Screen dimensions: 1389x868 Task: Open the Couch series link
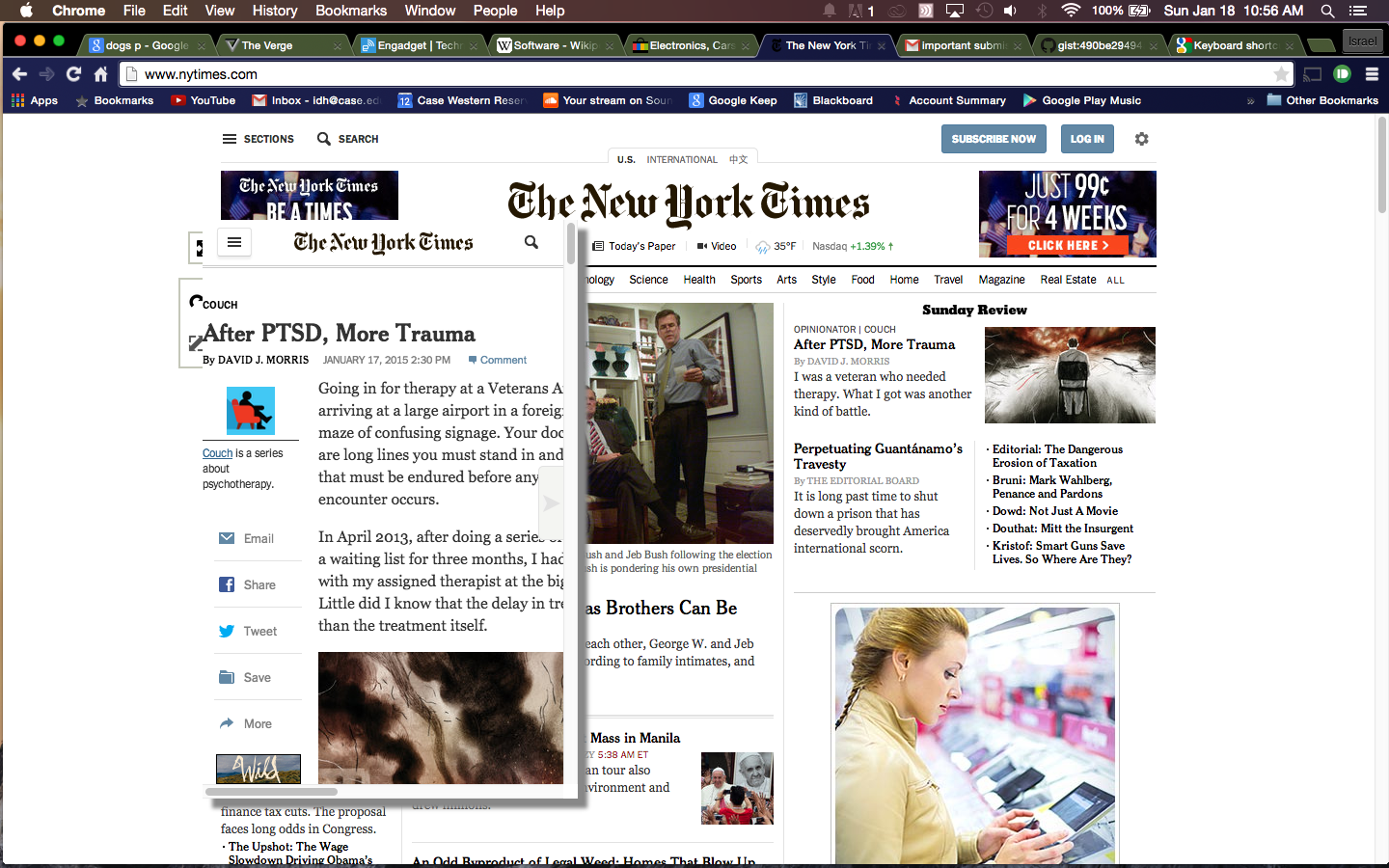coord(217,453)
